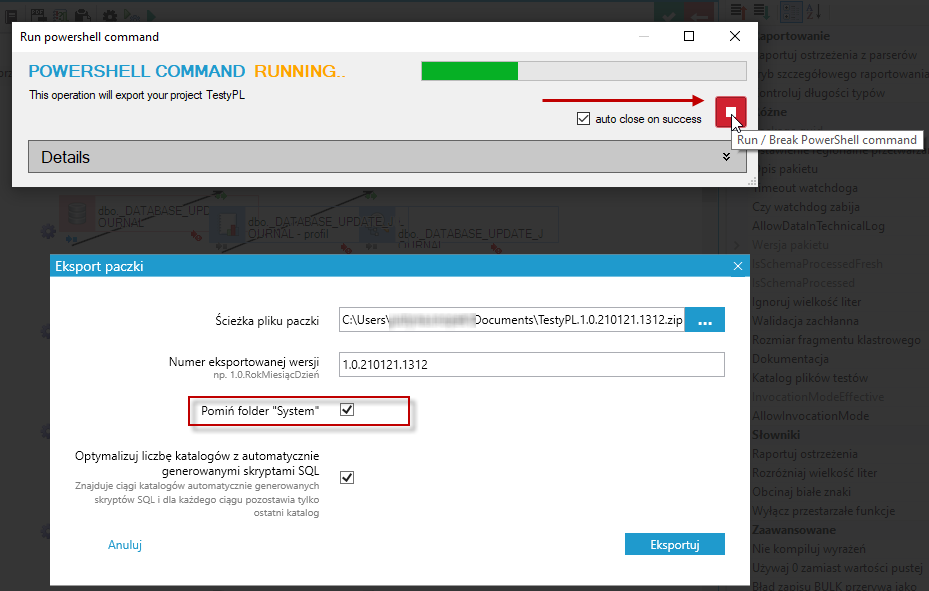
Task: Close the Eksport paczki dialog
Action: click(x=738, y=266)
